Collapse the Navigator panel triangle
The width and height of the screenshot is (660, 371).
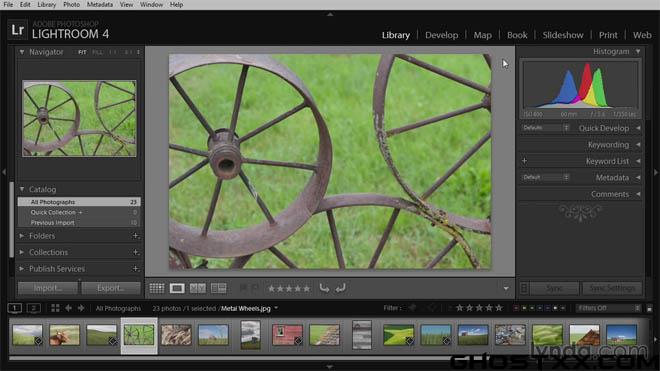pyautogui.click(x=21, y=52)
